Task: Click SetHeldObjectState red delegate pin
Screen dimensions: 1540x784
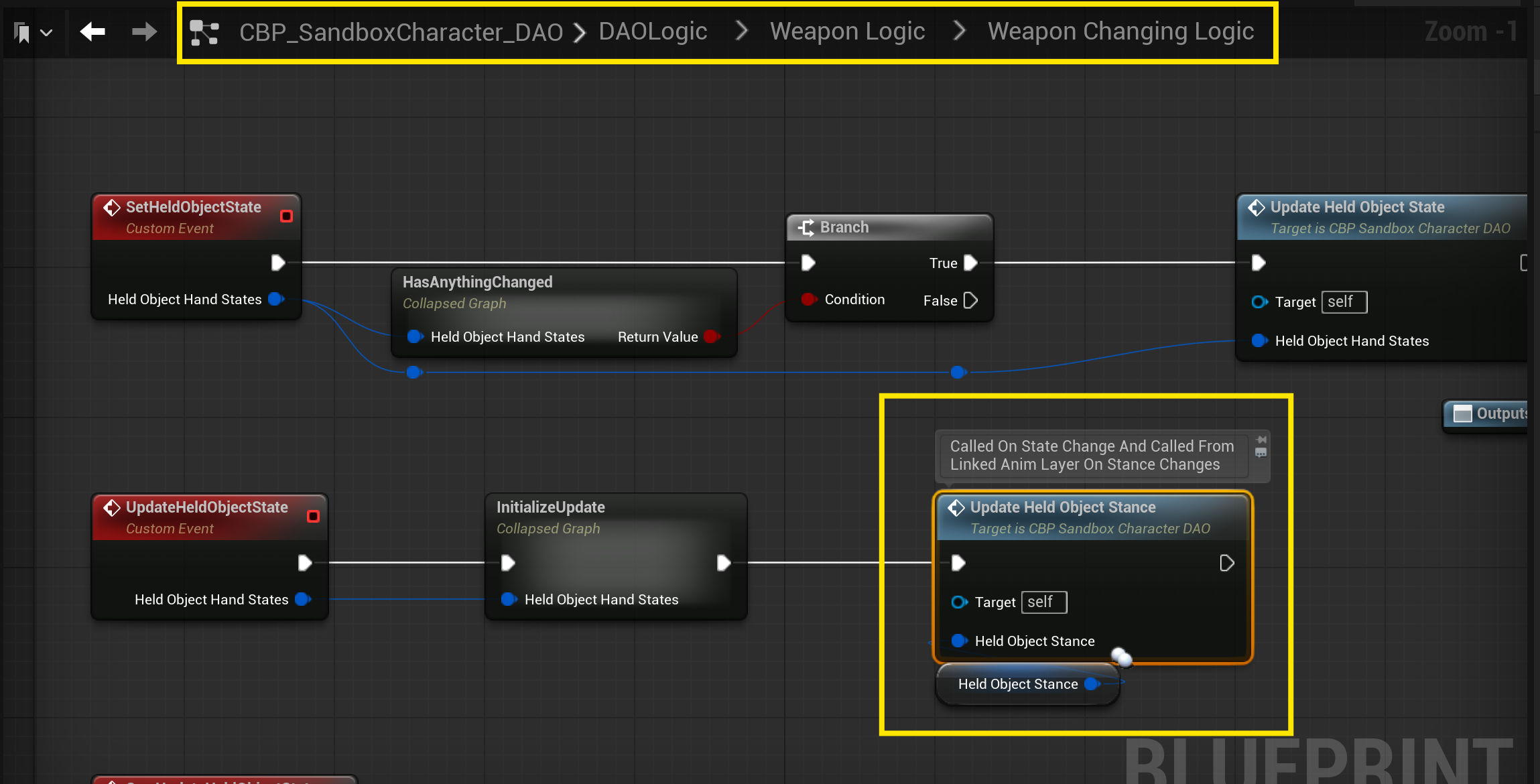Action: [286, 216]
